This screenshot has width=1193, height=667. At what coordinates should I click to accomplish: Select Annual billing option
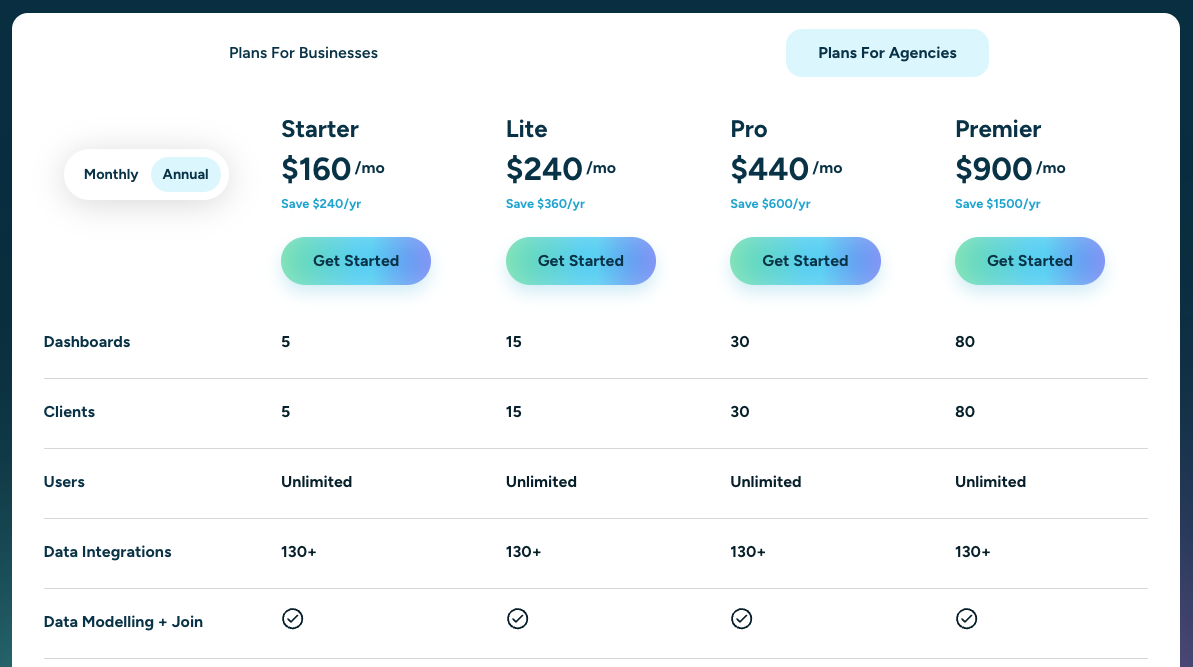186,174
